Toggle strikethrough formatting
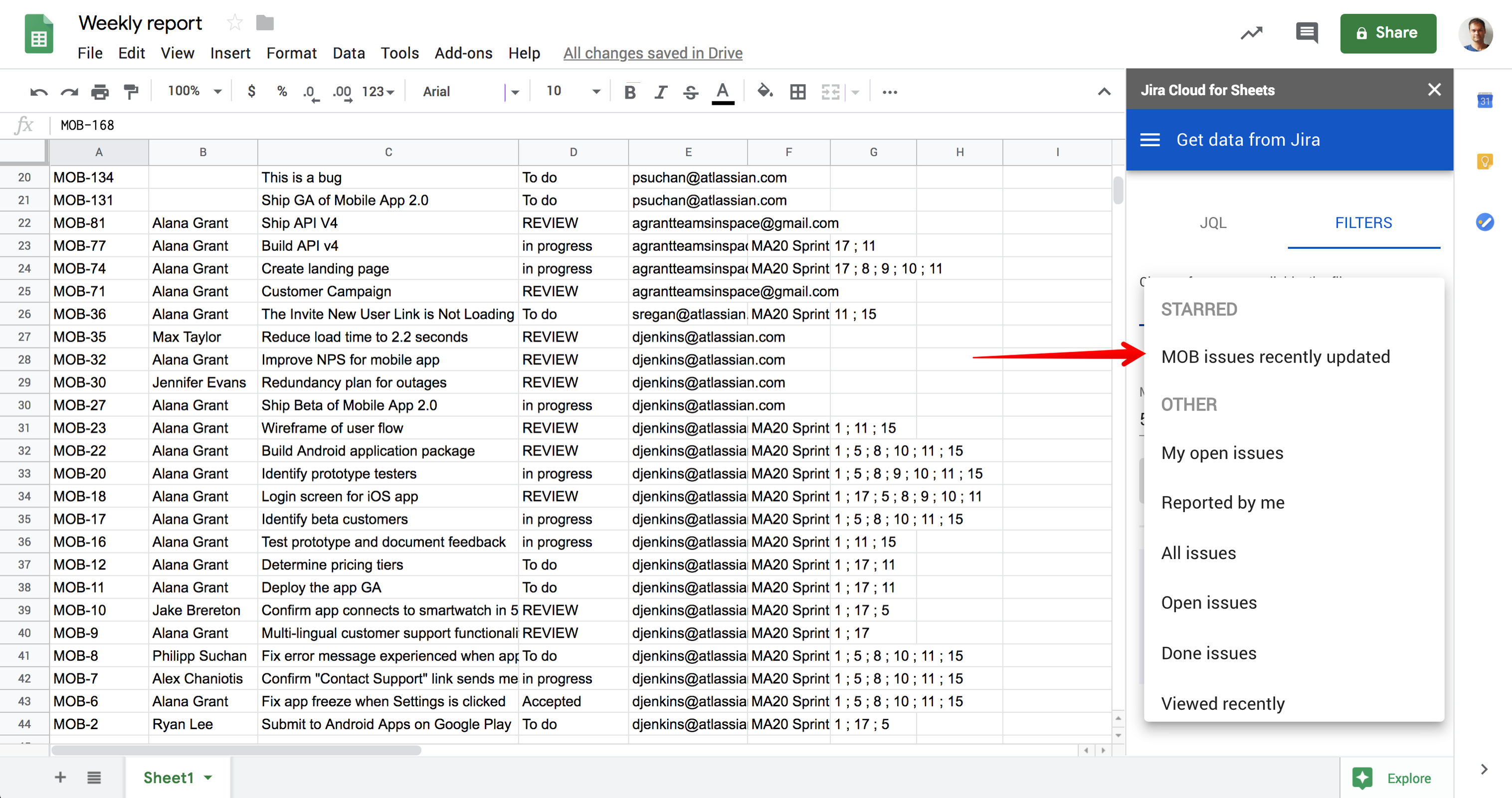 691,92
